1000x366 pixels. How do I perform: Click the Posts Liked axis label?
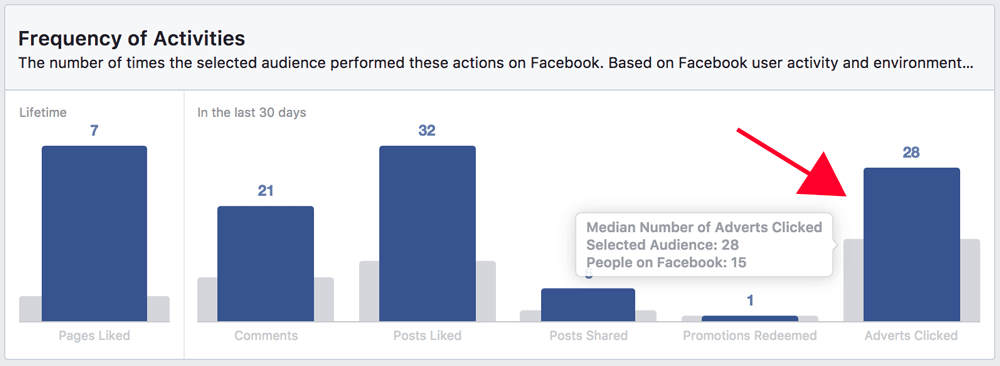(427, 335)
